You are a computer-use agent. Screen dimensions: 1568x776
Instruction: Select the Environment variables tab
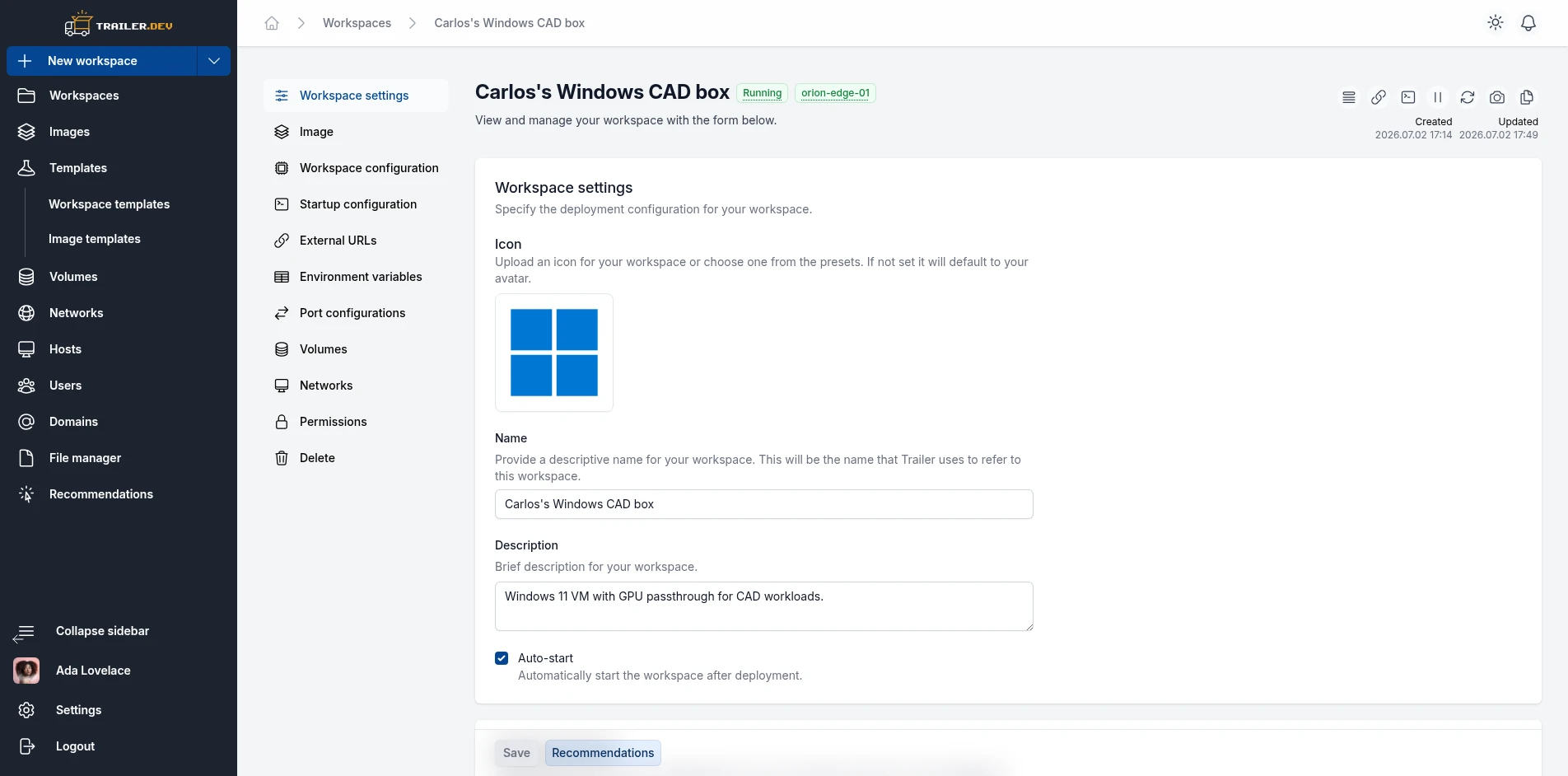pyautogui.click(x=356, y=277)
